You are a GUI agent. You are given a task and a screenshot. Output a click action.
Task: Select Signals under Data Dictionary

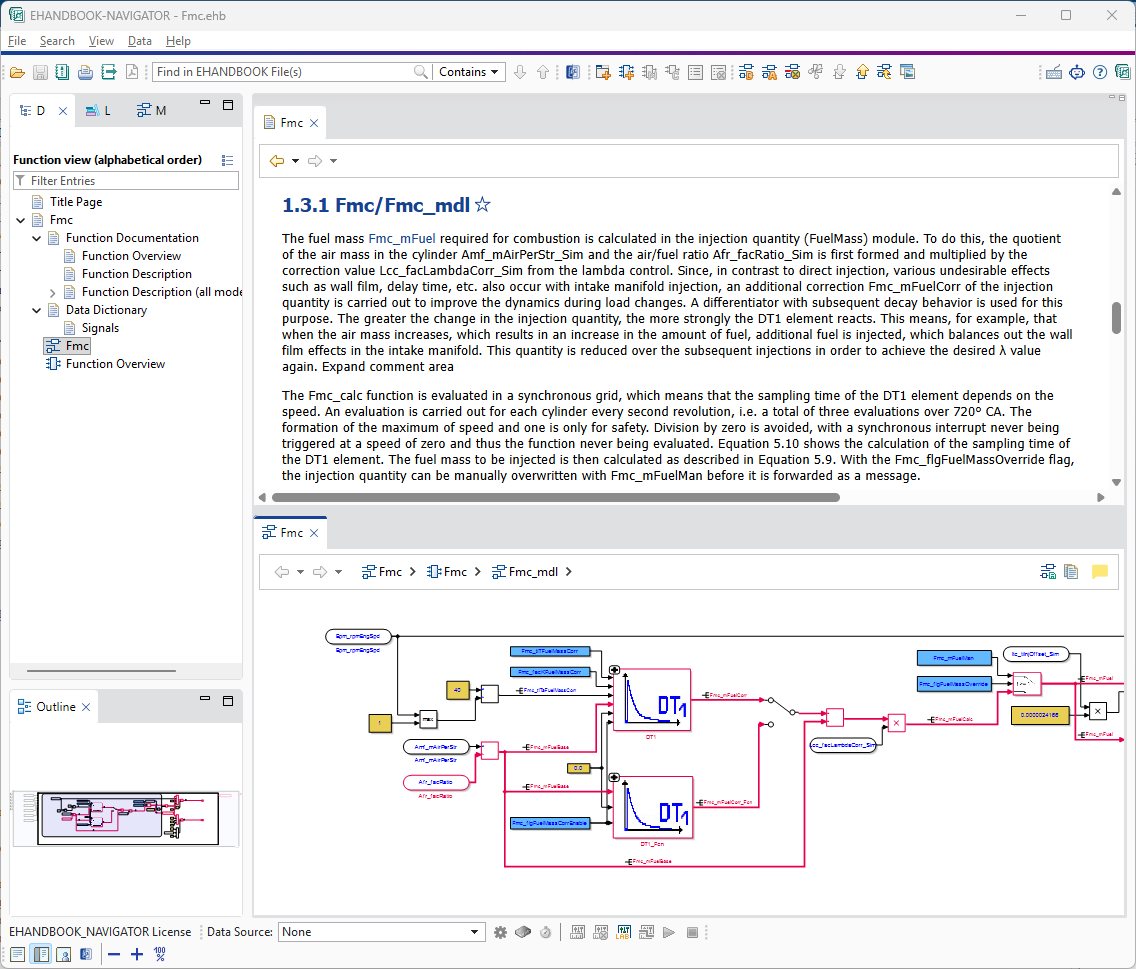(x=100, y=328)
